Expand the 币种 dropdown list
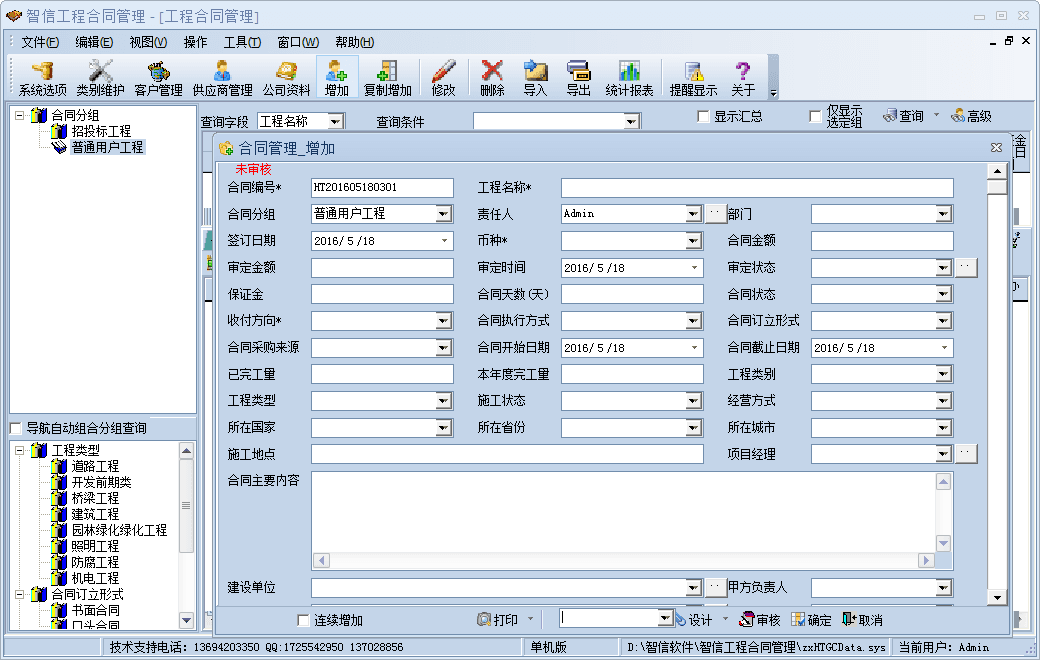This screenshot has width=1040, height=660. click(x=693, y=241)
